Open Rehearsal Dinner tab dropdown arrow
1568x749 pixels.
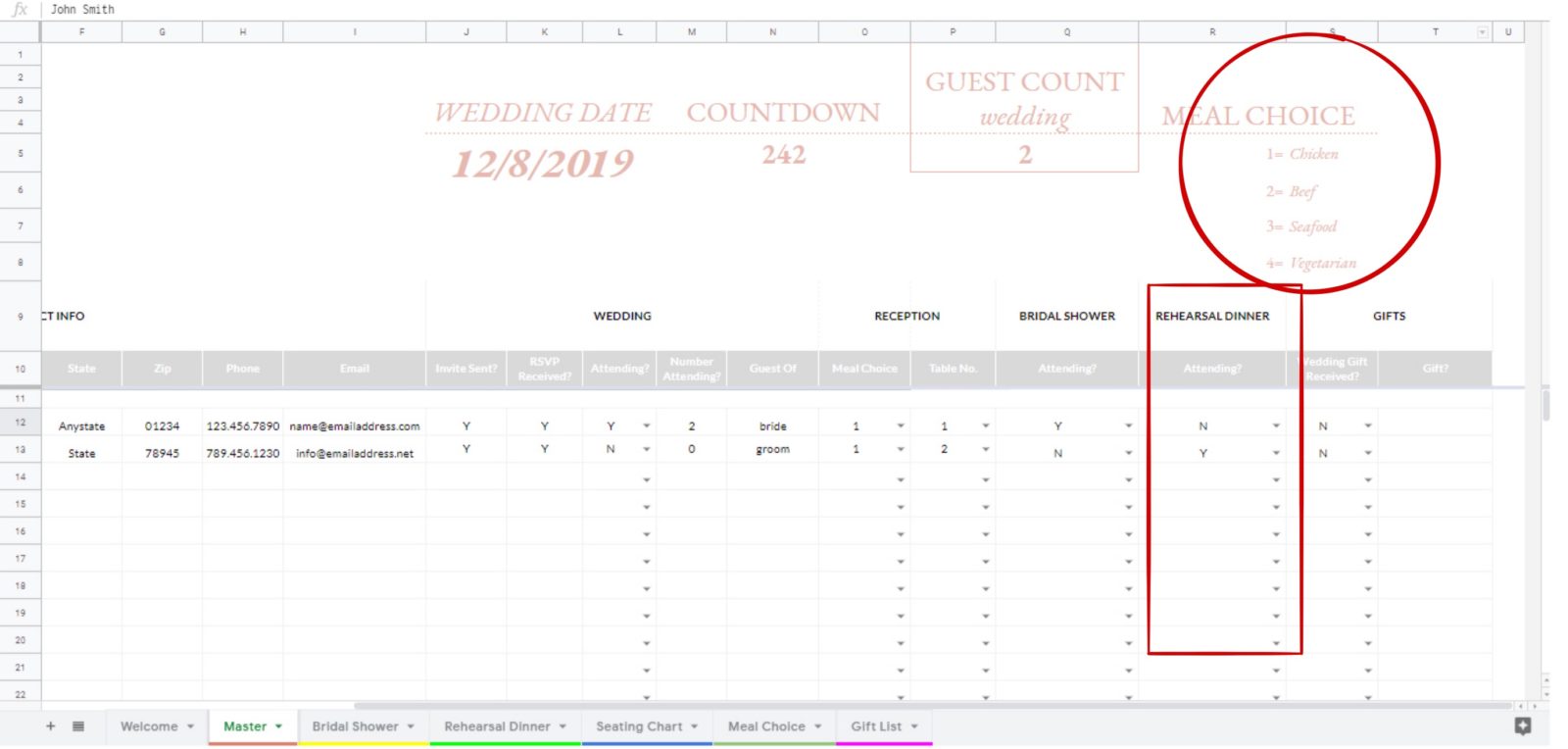pos(563,726)
